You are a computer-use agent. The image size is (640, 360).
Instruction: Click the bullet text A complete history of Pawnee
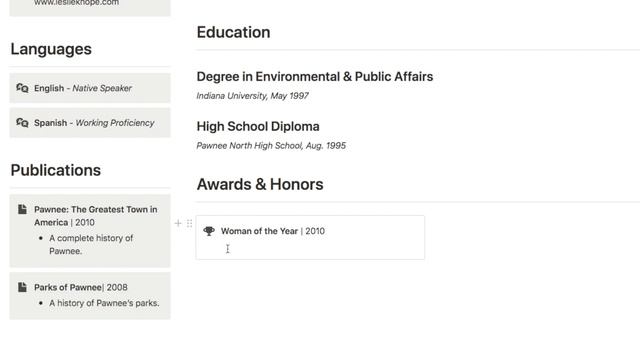(x=91, y=244)
